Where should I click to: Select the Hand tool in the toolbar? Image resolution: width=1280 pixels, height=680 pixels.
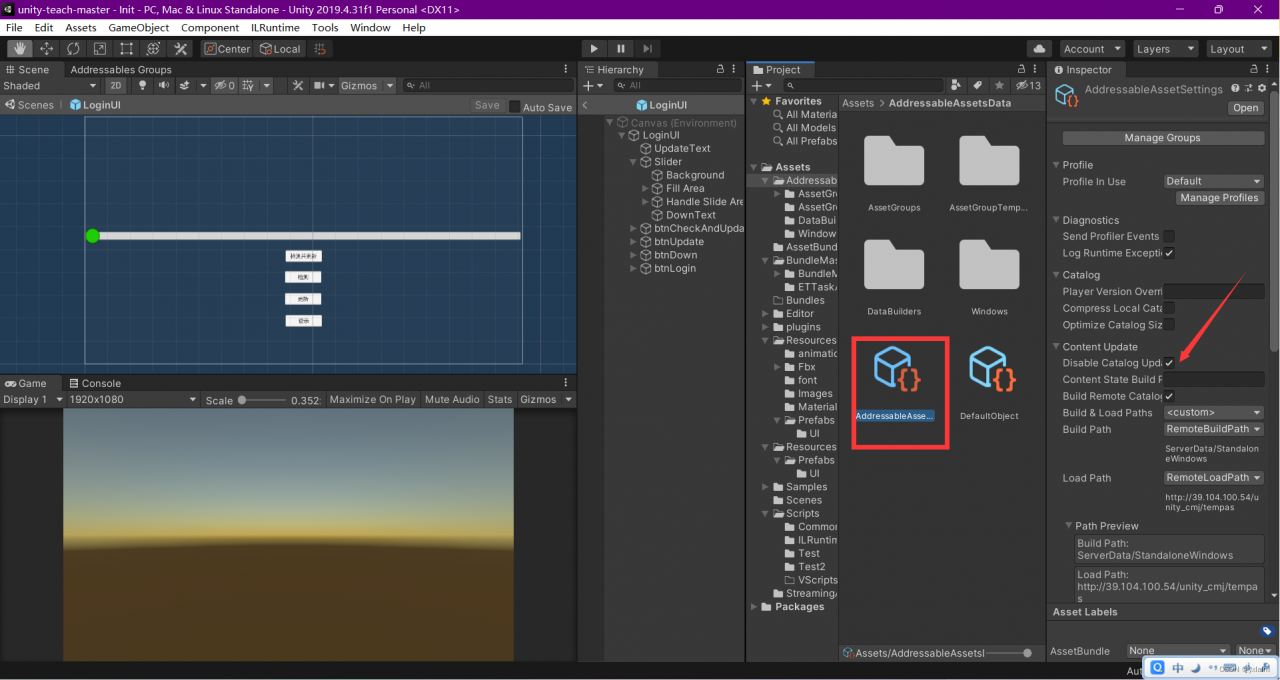tap(20, 49)
